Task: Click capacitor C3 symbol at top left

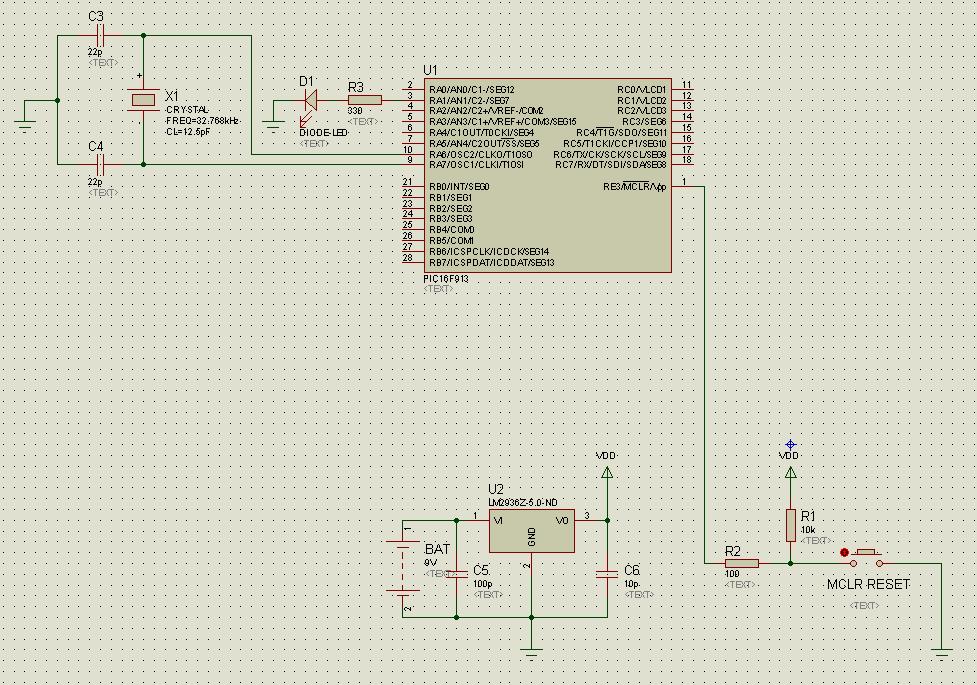Action: 100,35
